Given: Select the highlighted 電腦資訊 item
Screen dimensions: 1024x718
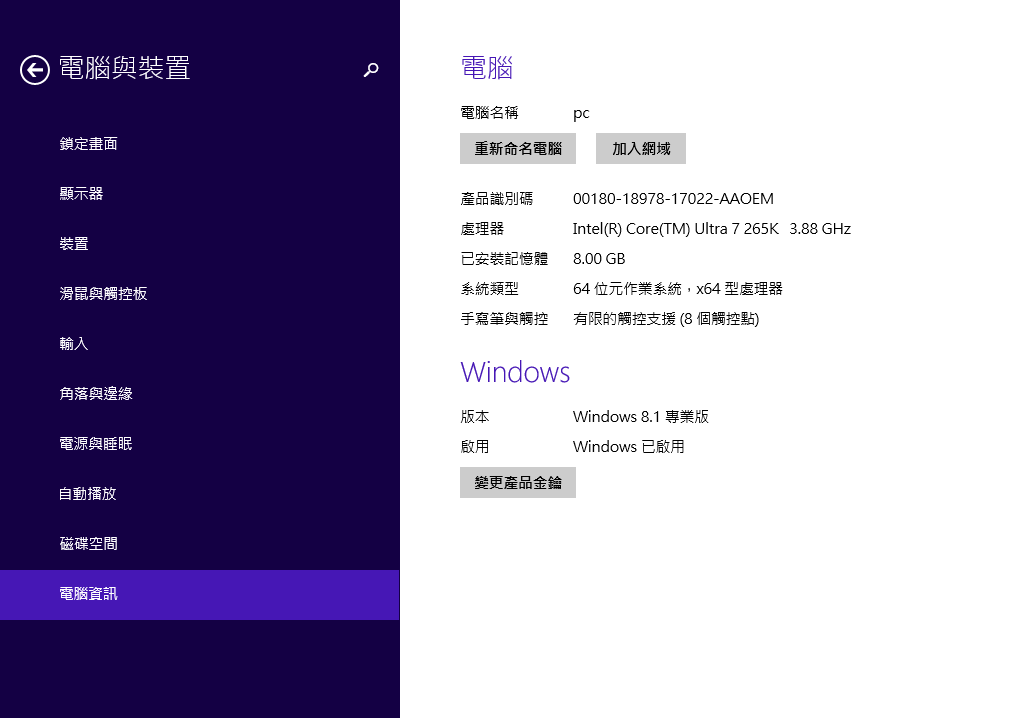Looking at the screenshot, I should tap(200, 595).
